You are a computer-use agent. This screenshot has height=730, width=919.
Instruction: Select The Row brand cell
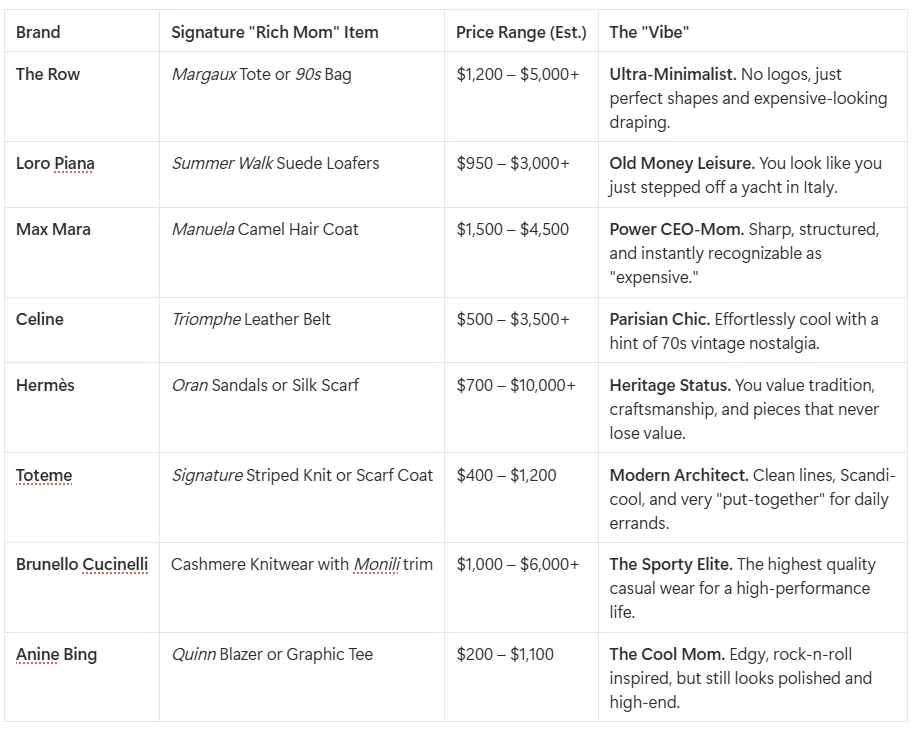tap(48, 74)
